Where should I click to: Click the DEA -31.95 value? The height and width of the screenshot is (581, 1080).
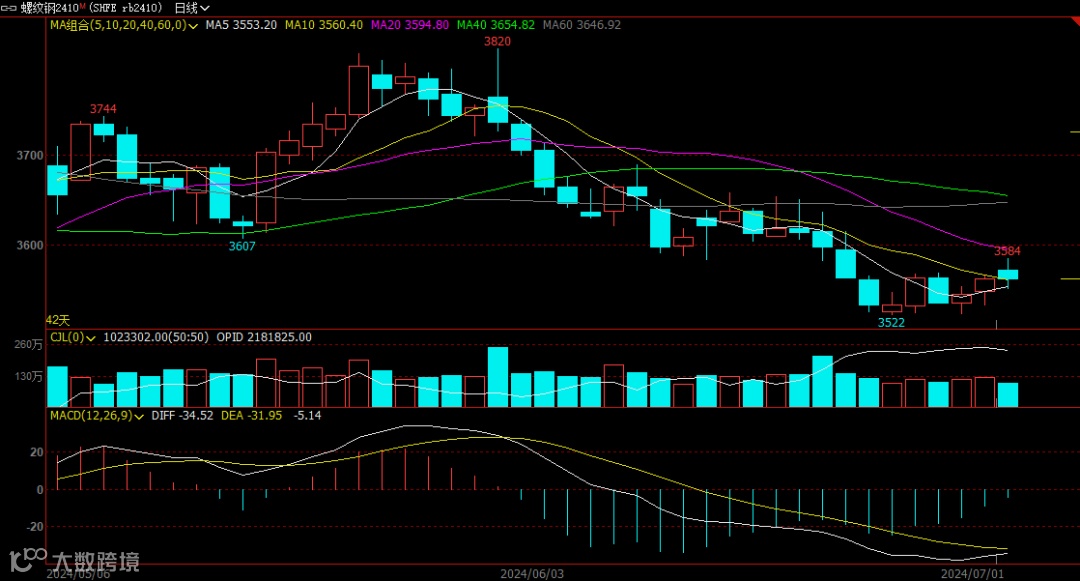click(251, 416)
